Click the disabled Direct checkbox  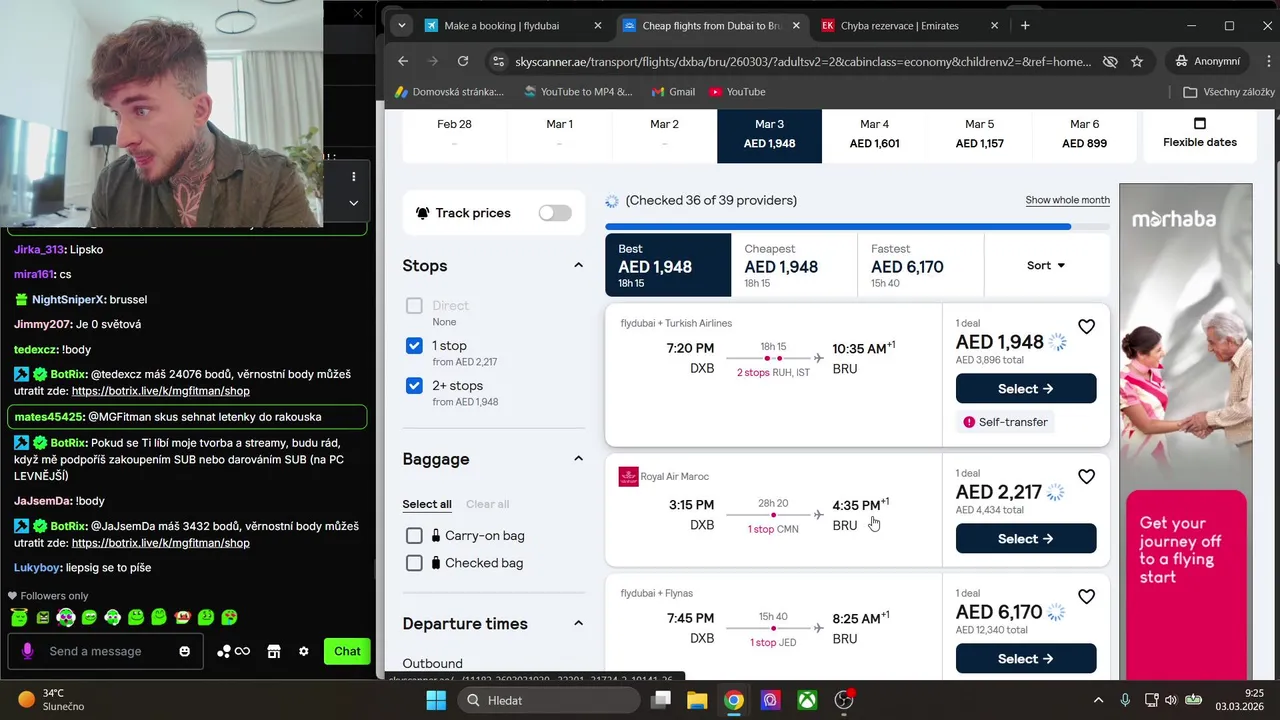click(414, 306)
